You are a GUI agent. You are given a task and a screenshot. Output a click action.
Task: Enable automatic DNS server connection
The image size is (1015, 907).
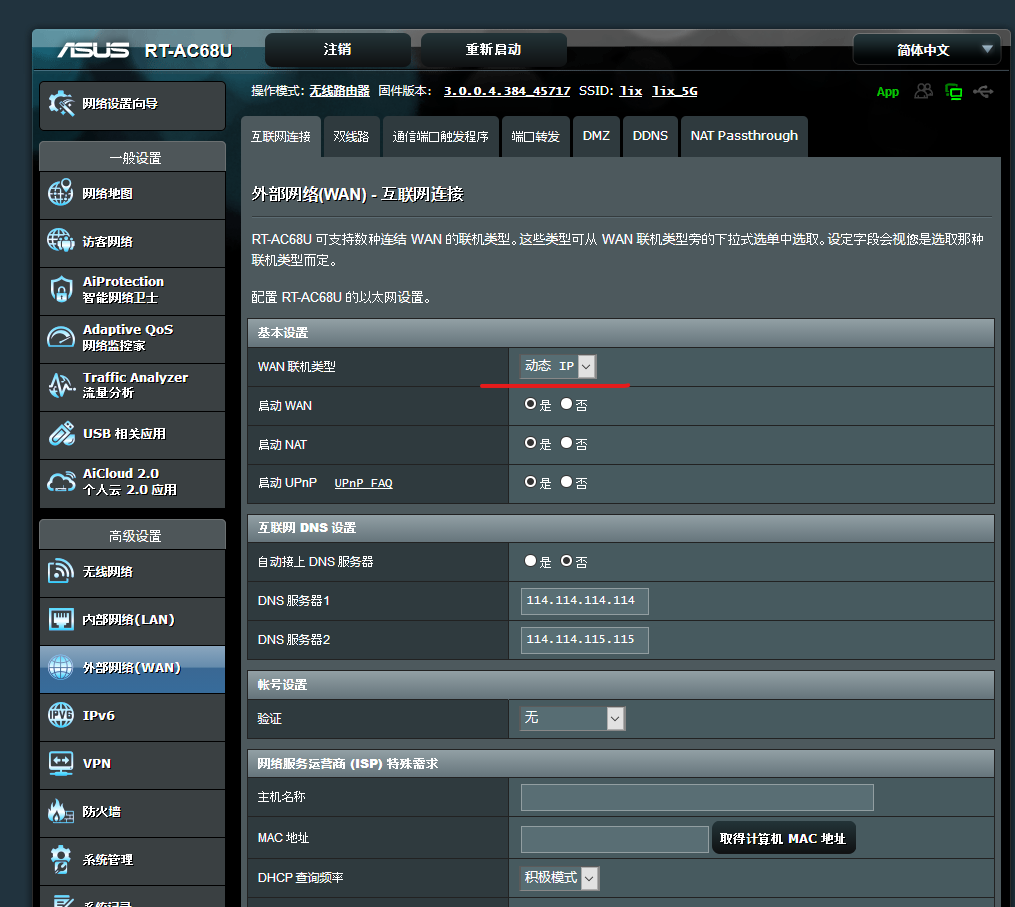(x=530, y=561)
